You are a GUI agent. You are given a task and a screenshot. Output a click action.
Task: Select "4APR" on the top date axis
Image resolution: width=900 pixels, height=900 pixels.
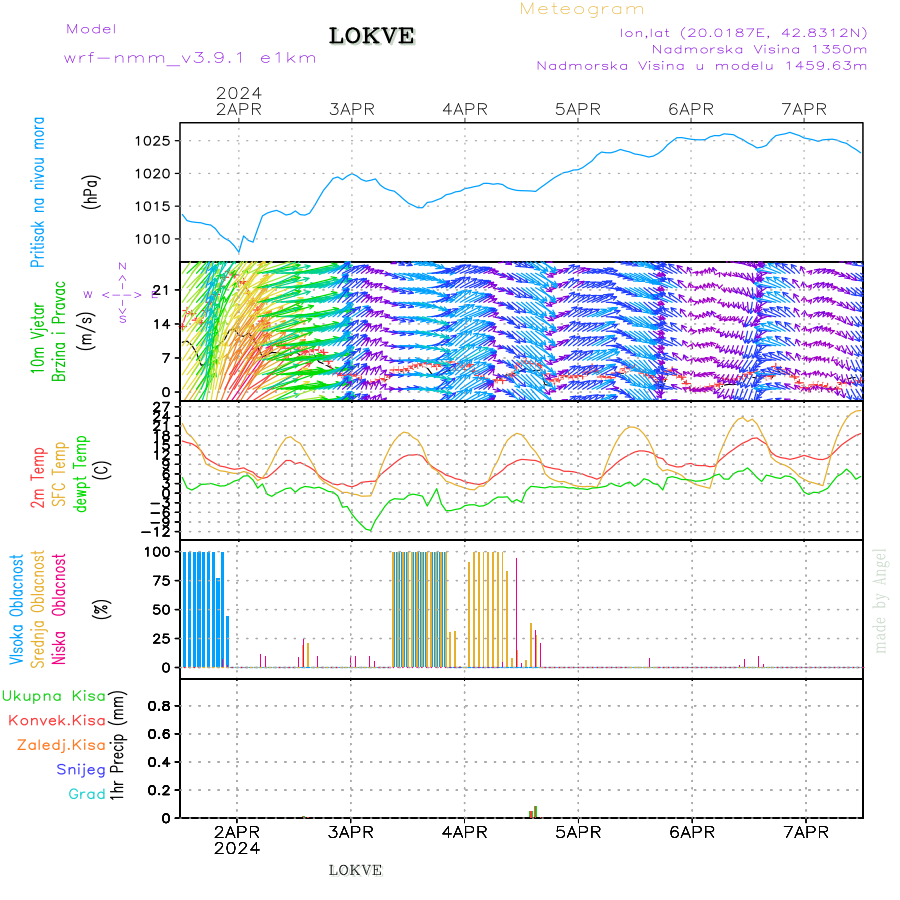pos(465,109)
